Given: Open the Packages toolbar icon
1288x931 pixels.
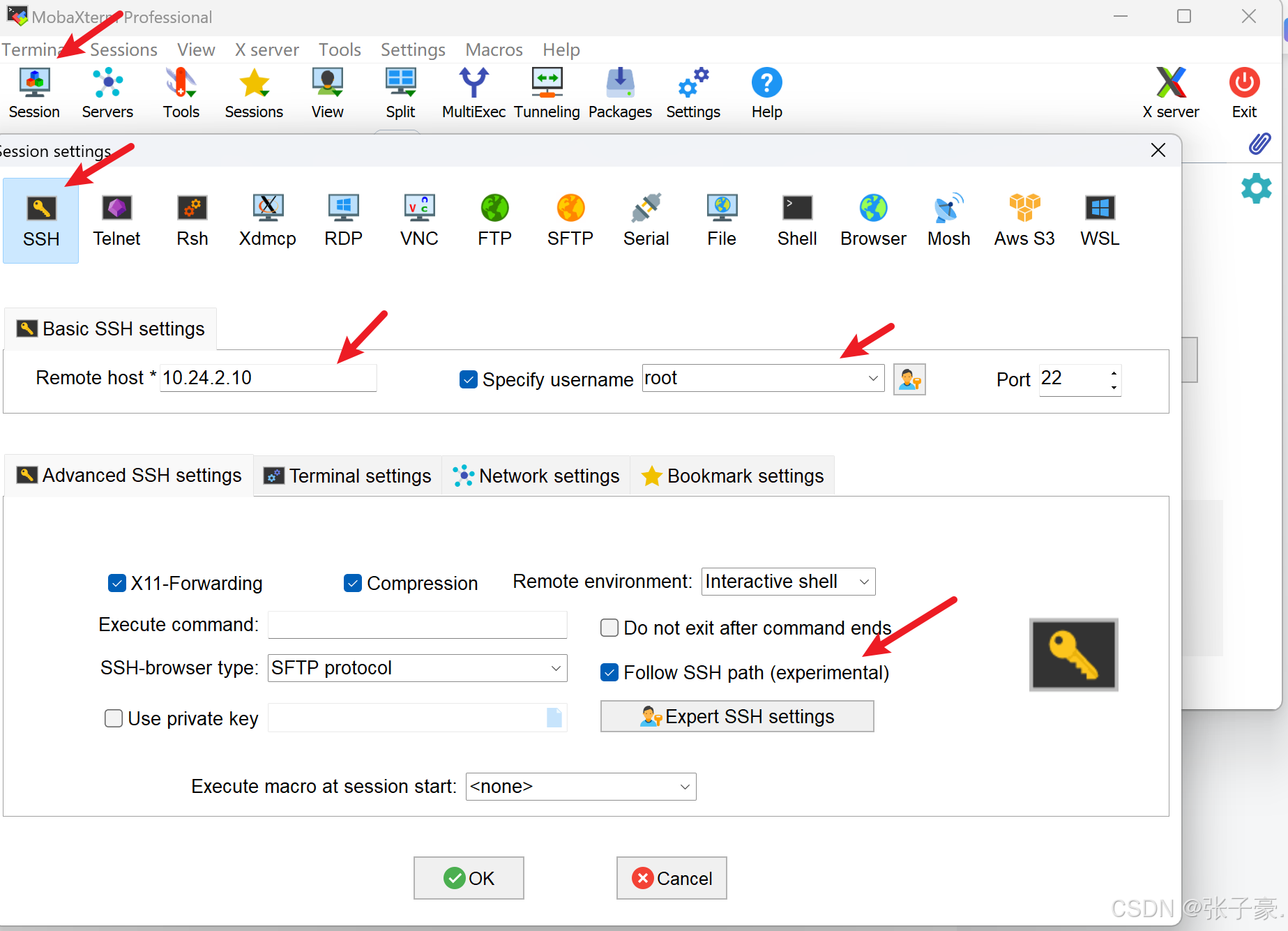Looking at the screenshot, I should (x=620, y=93).
